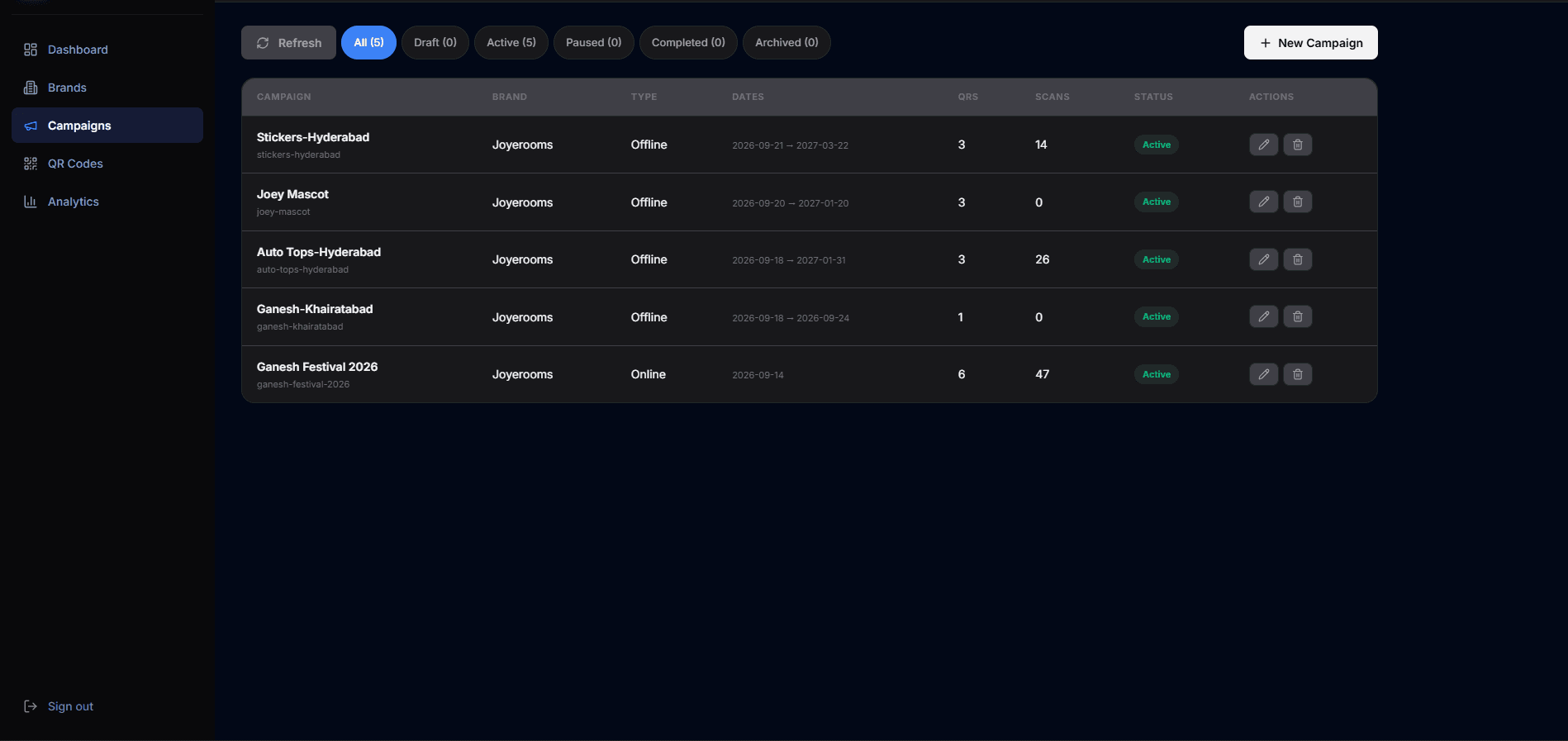This screenshot has height=741, width=1568.
Task: Navigate to Analytics in the sidebar
Action: pyautogui.click(x=107, y=202)
